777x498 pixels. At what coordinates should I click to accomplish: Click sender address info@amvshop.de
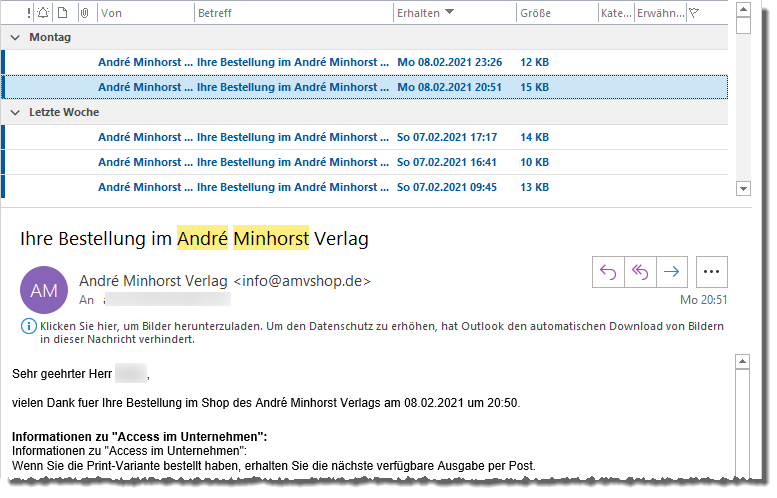pos(302,281)
